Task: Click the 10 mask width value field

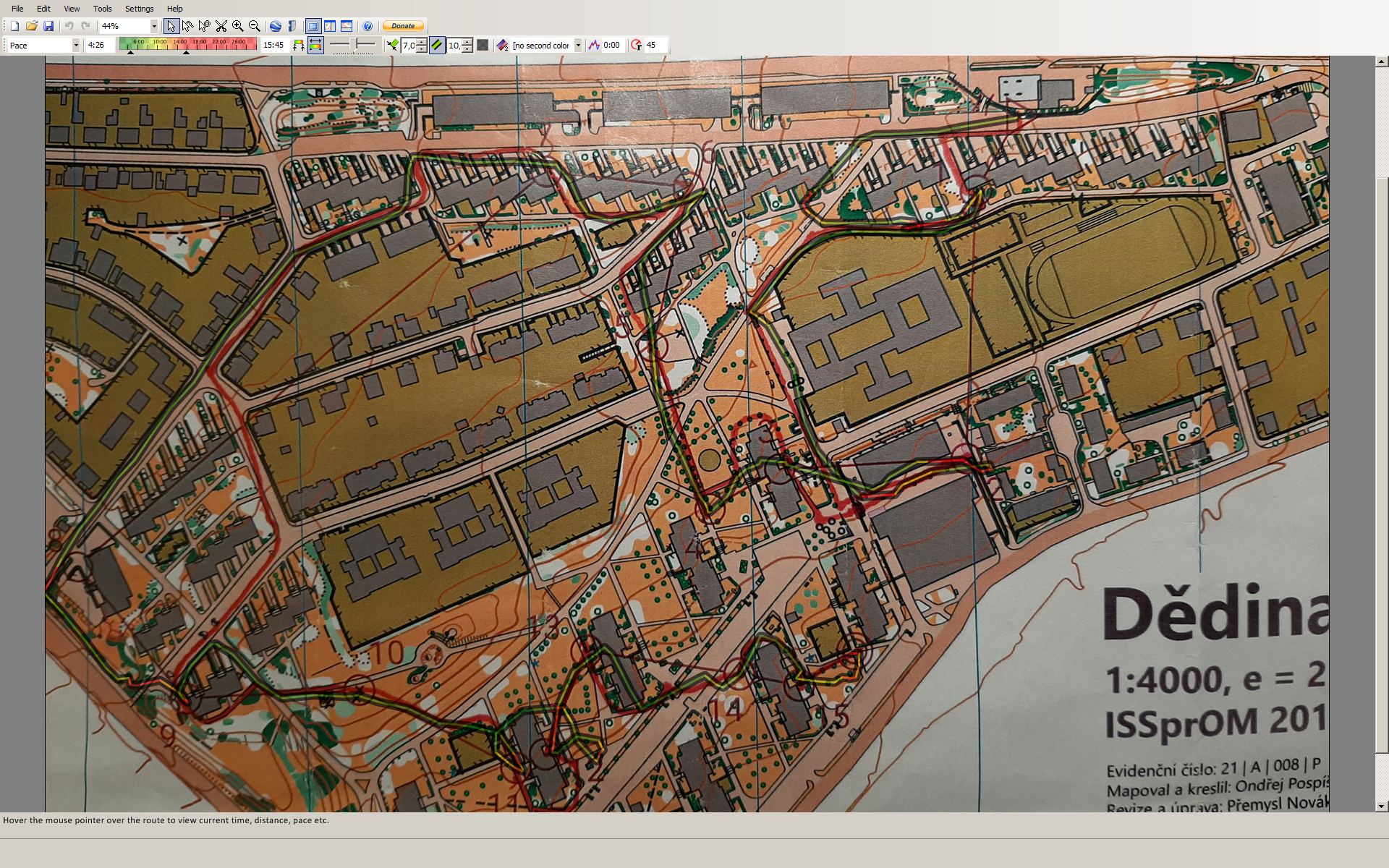Action: (454, 45)
